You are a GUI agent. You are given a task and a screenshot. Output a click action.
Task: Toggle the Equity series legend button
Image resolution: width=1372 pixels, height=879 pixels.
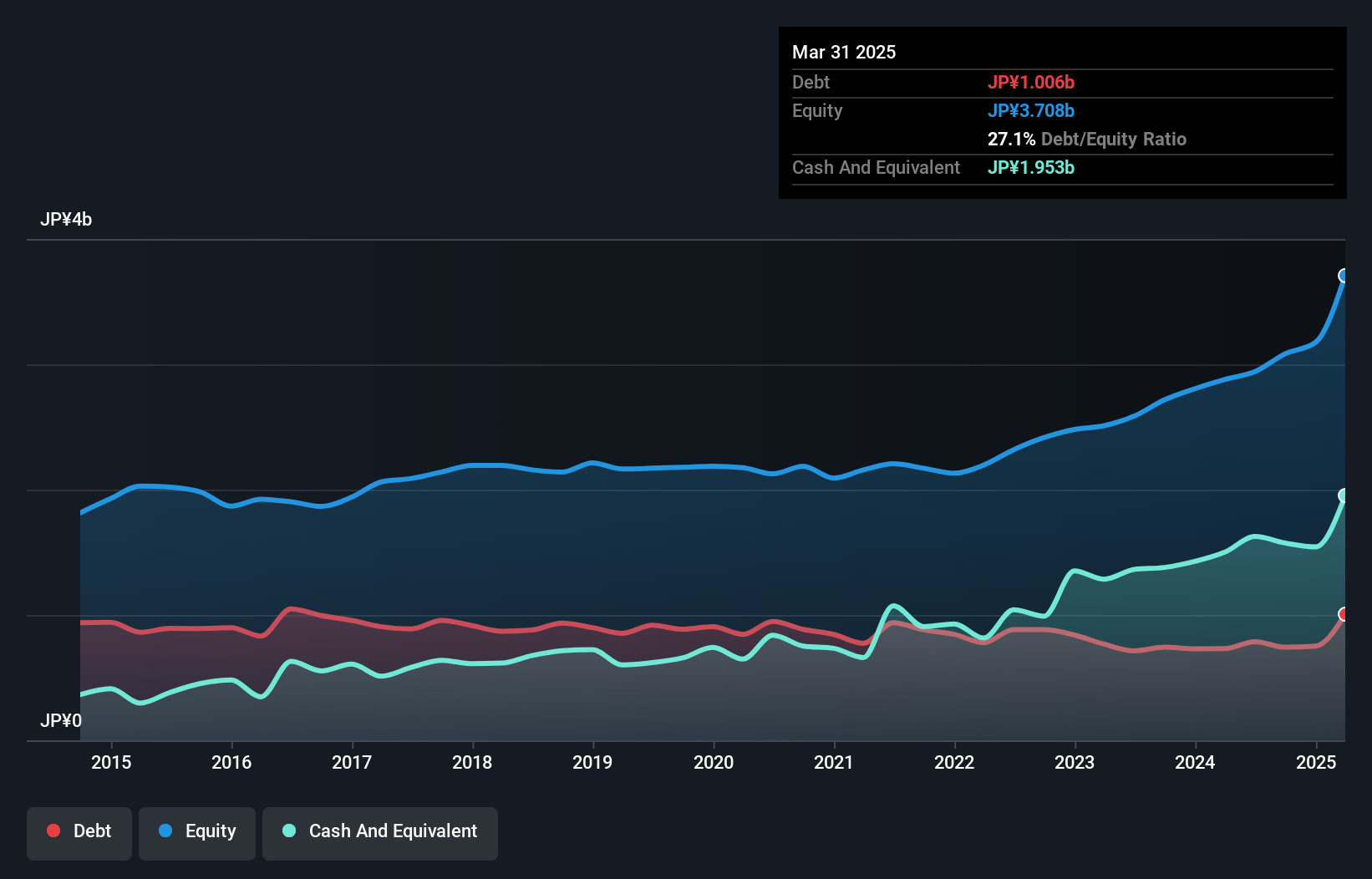click(197, 833)
